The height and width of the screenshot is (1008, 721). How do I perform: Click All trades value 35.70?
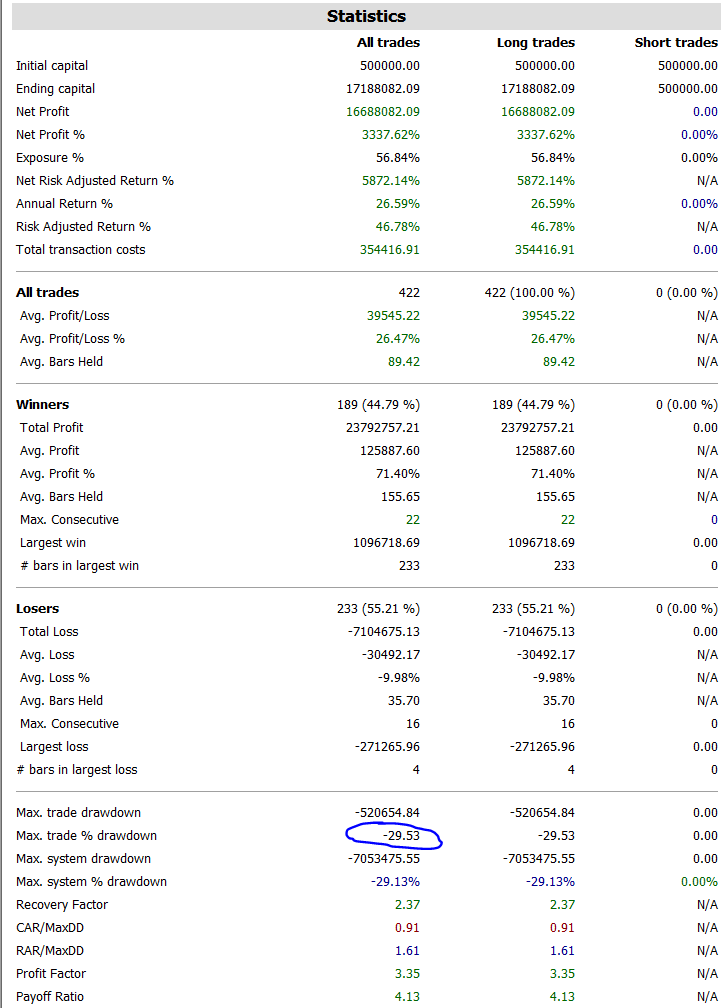pos(404,701)
